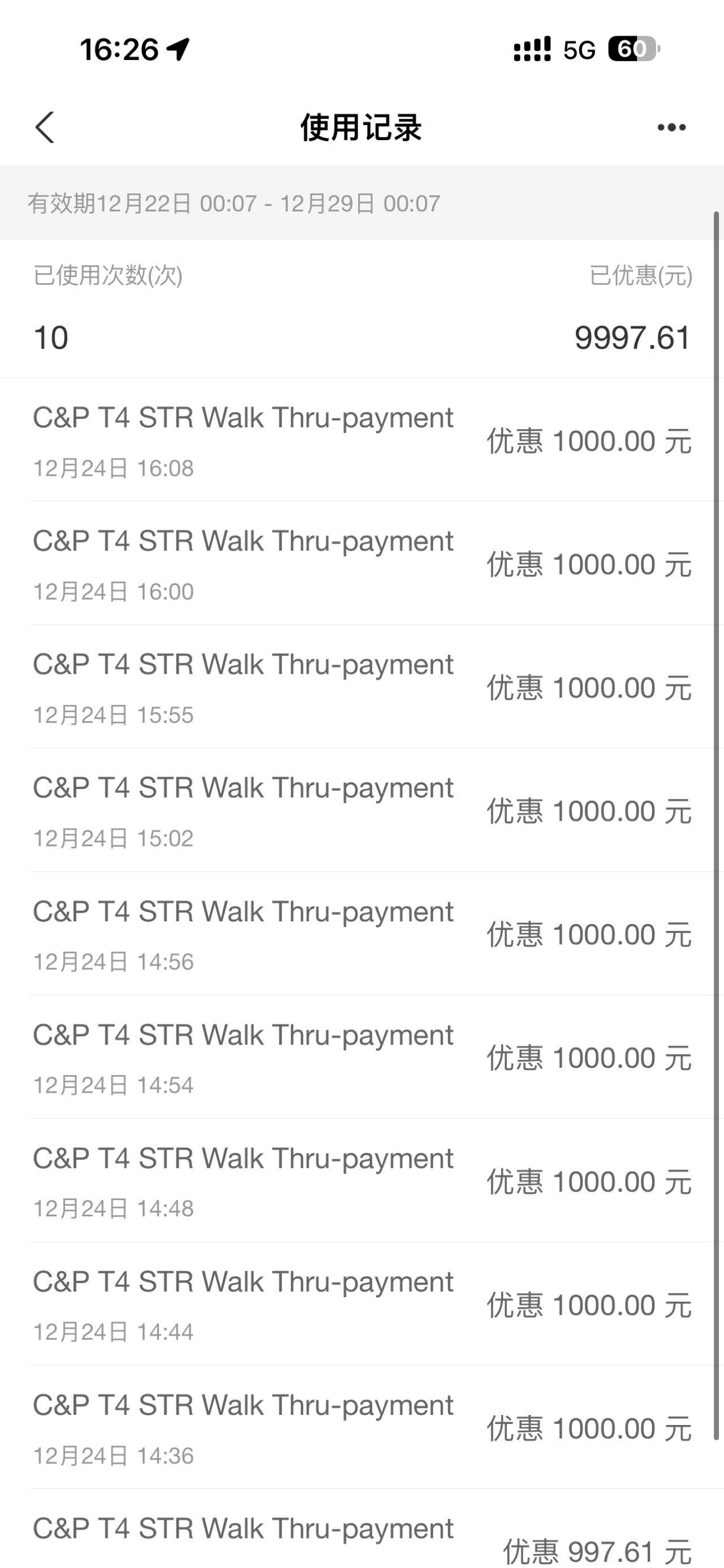Tap the 使用记录 page title
The height and width of the screenshot is (1568, 724).
coord(361,128)
